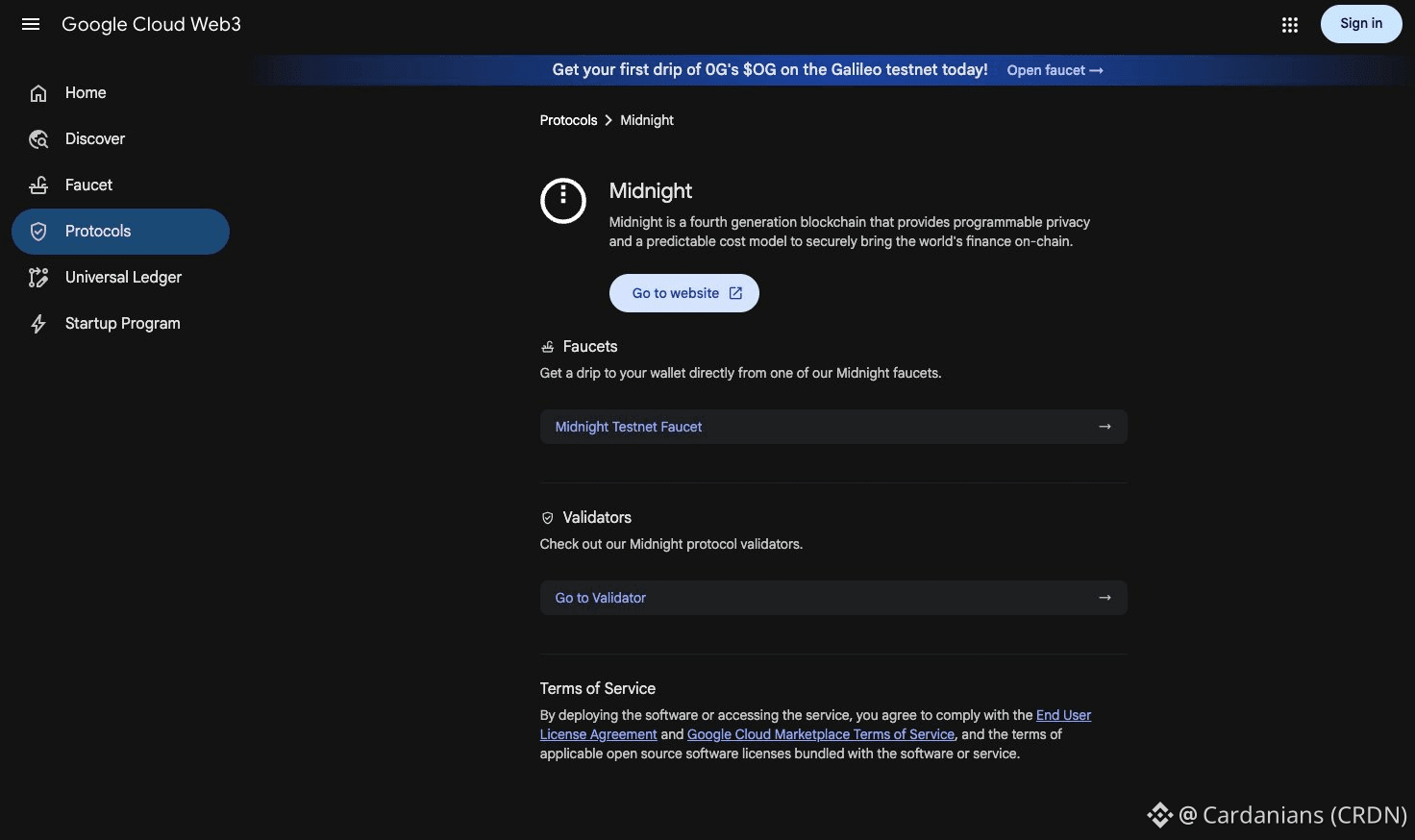1415x840 pixels.
Task: Open the Google apps grid
Action: click(1290, 25)
